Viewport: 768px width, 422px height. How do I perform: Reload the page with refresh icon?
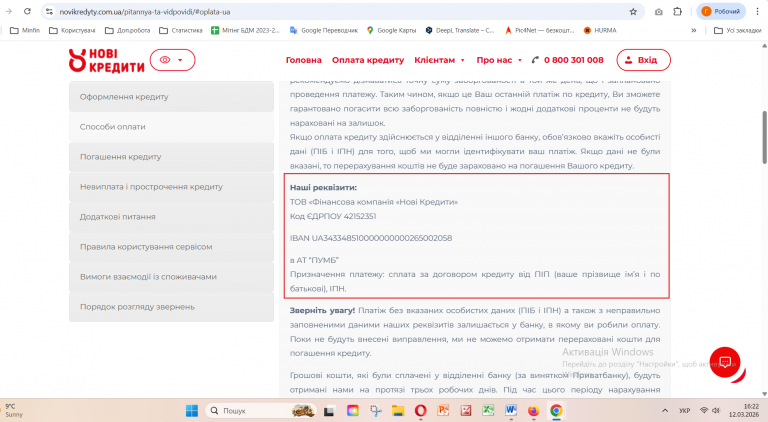(27, 11)
